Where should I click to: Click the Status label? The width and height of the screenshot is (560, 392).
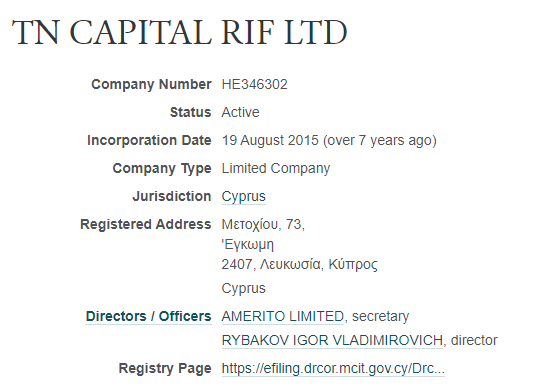pyautogui.click(x=190, y=112)
